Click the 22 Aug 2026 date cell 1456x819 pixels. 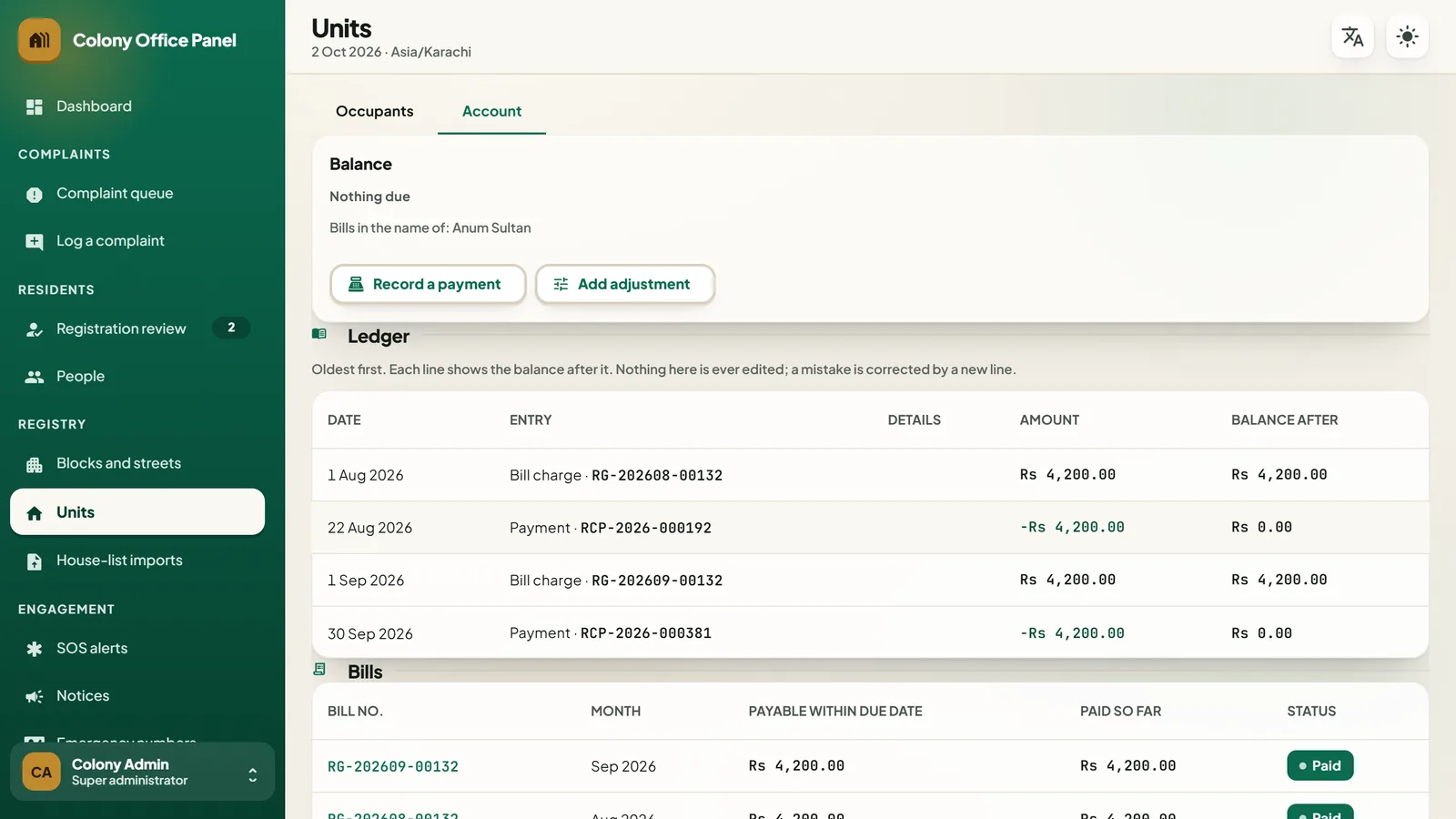[370, 528]
